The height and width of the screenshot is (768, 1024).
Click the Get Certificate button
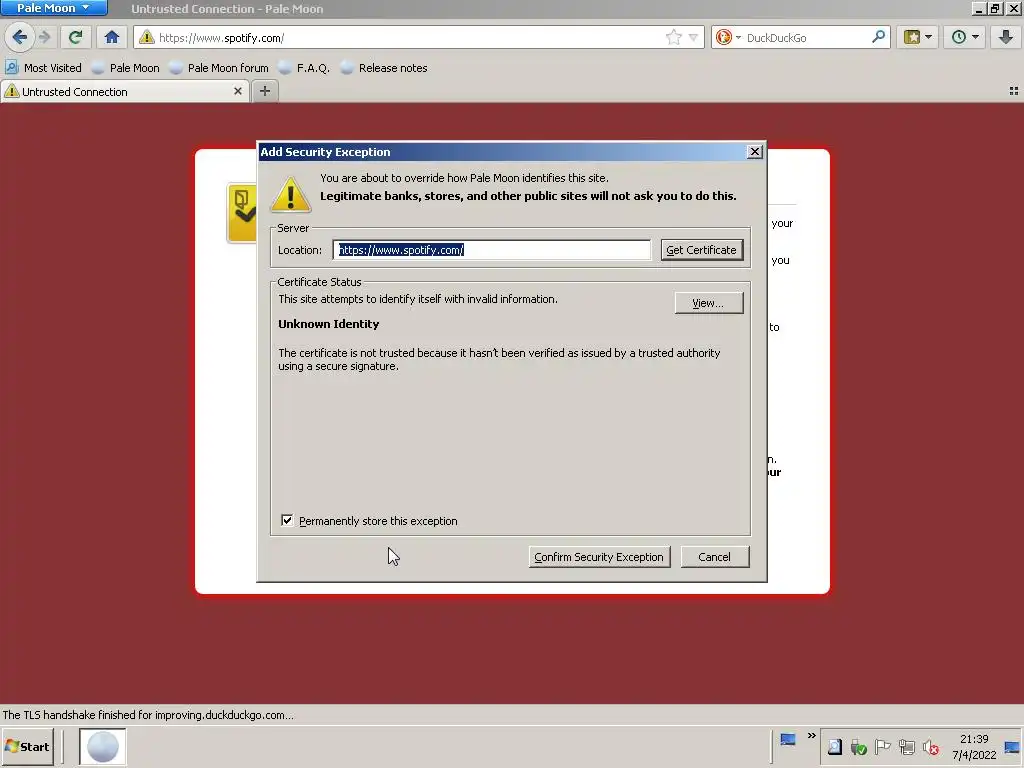(701, 250)
